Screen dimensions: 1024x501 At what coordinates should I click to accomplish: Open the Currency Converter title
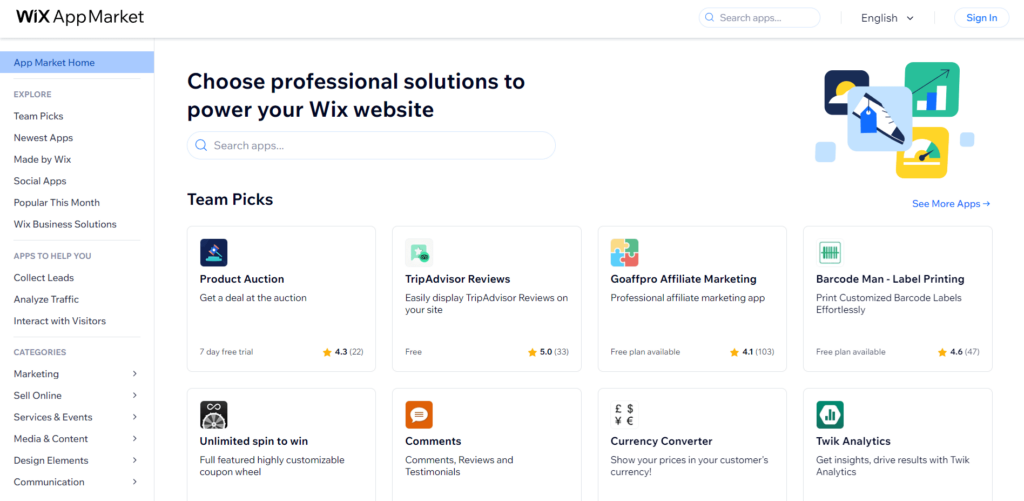coord(662,441)
